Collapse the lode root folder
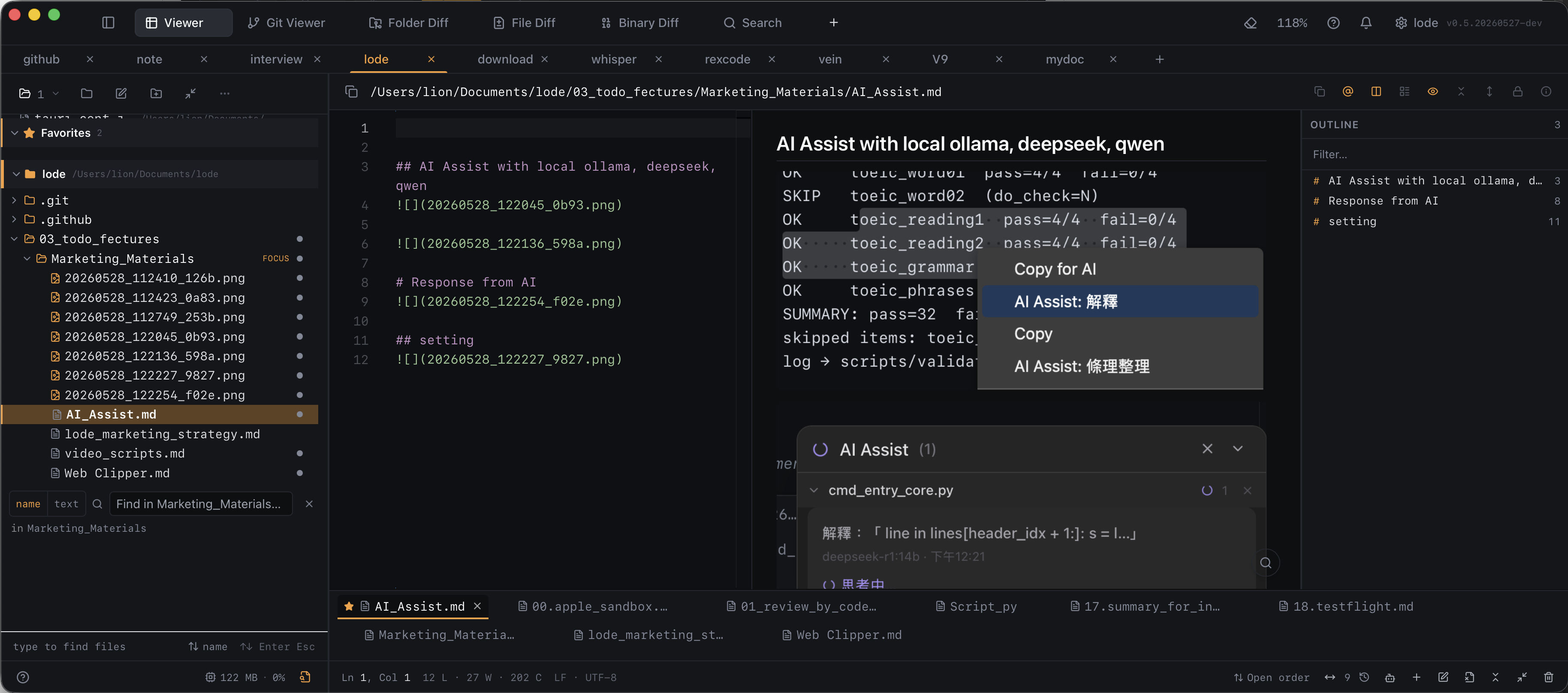Viewport: 1568px width, 693px height. click(x=16, y=174)
